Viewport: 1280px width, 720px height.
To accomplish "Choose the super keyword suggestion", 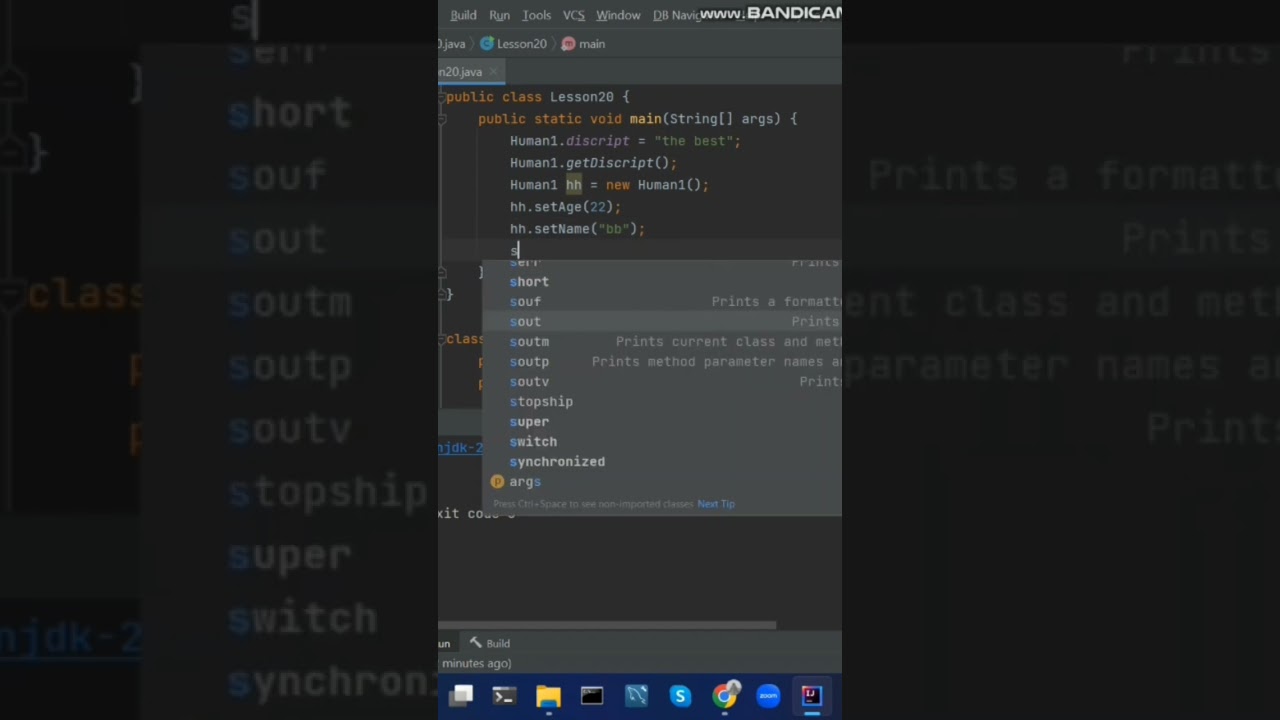I will pyautogui.click(x=661, y=421).
